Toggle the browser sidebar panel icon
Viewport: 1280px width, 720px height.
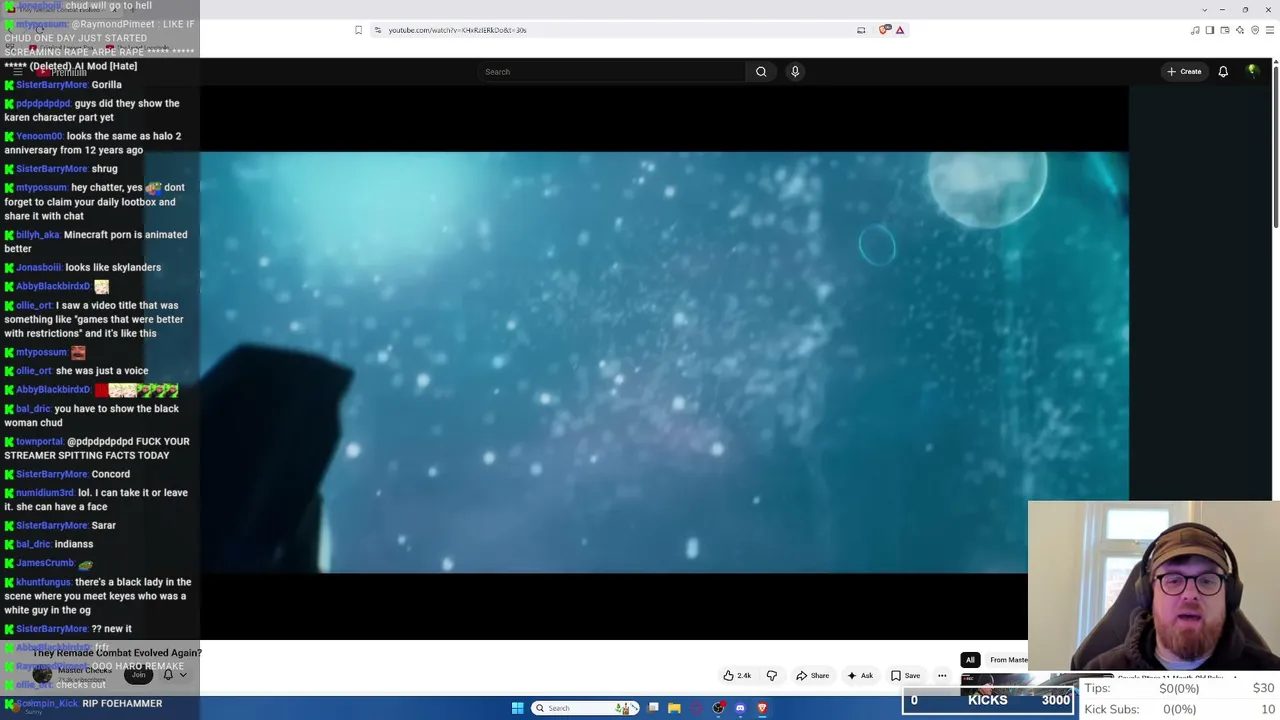point(1210,30)
